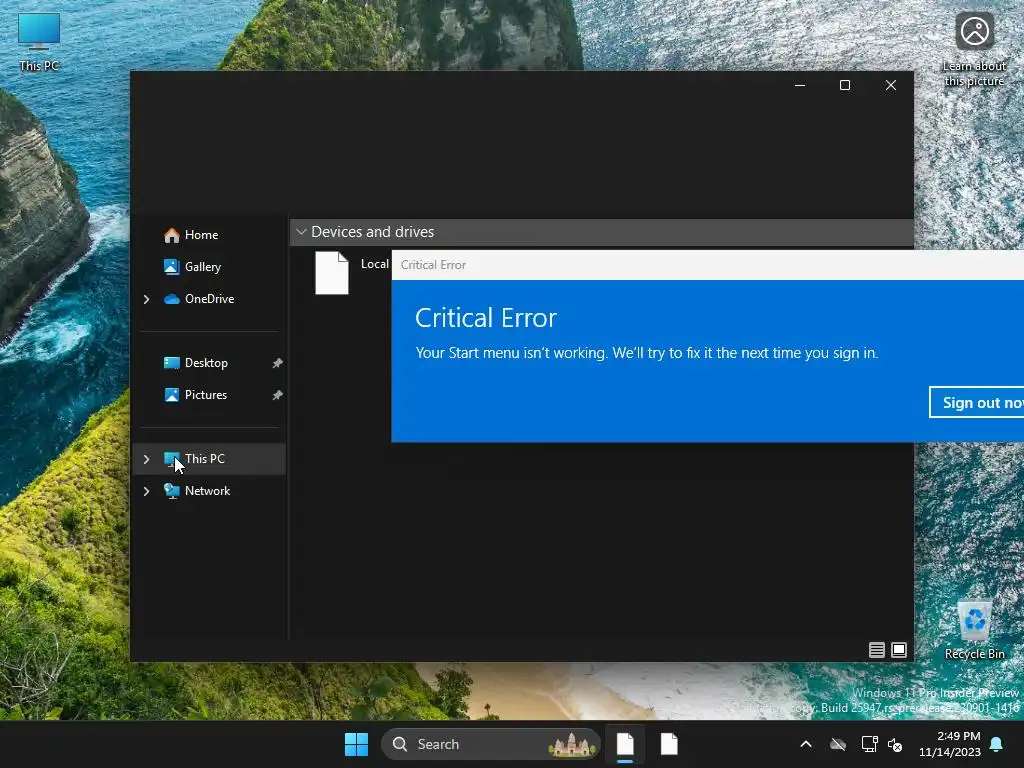Select the Local disk drive icon
1024x768 pixels.
(332, 273)
